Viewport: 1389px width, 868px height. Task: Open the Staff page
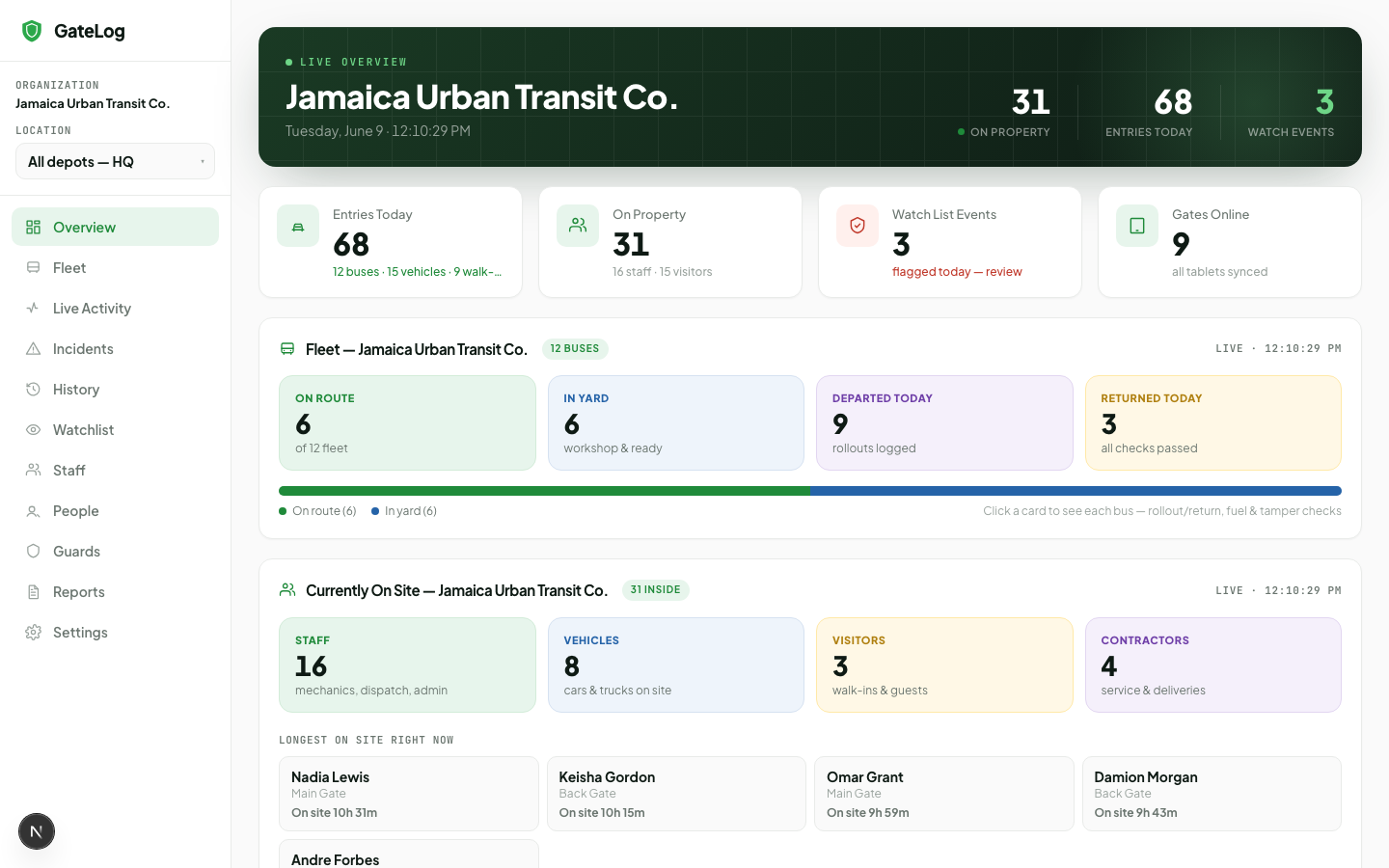pyautogui.click(x=115, y=470)
